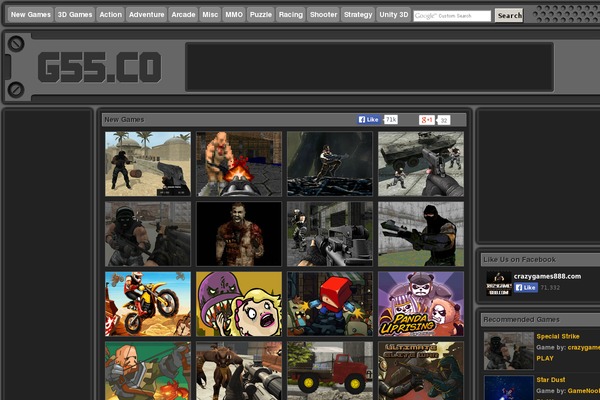Go to the Puzzle category
The height and width of the screenshot is (400, 600).
261,15
